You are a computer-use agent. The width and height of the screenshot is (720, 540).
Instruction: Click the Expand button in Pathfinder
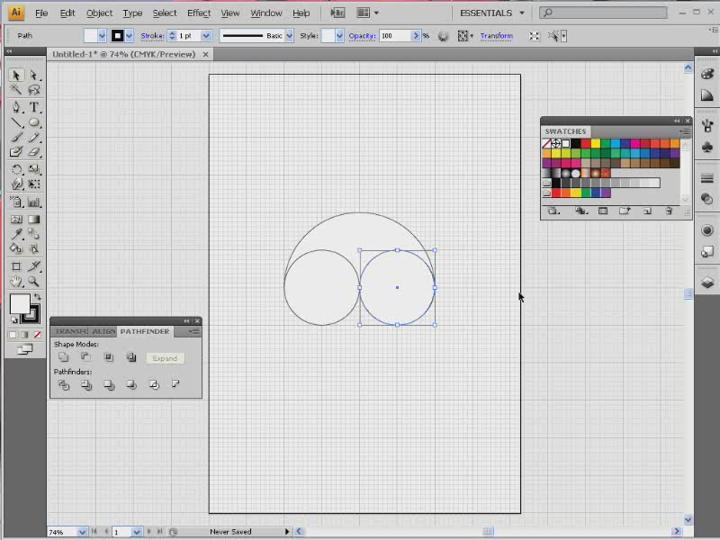165,358
